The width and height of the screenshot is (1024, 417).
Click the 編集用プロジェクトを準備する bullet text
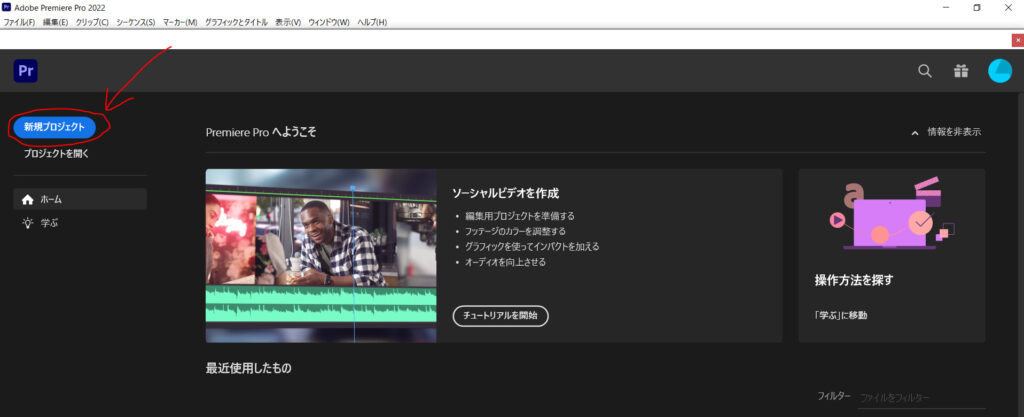coord(520,216)
